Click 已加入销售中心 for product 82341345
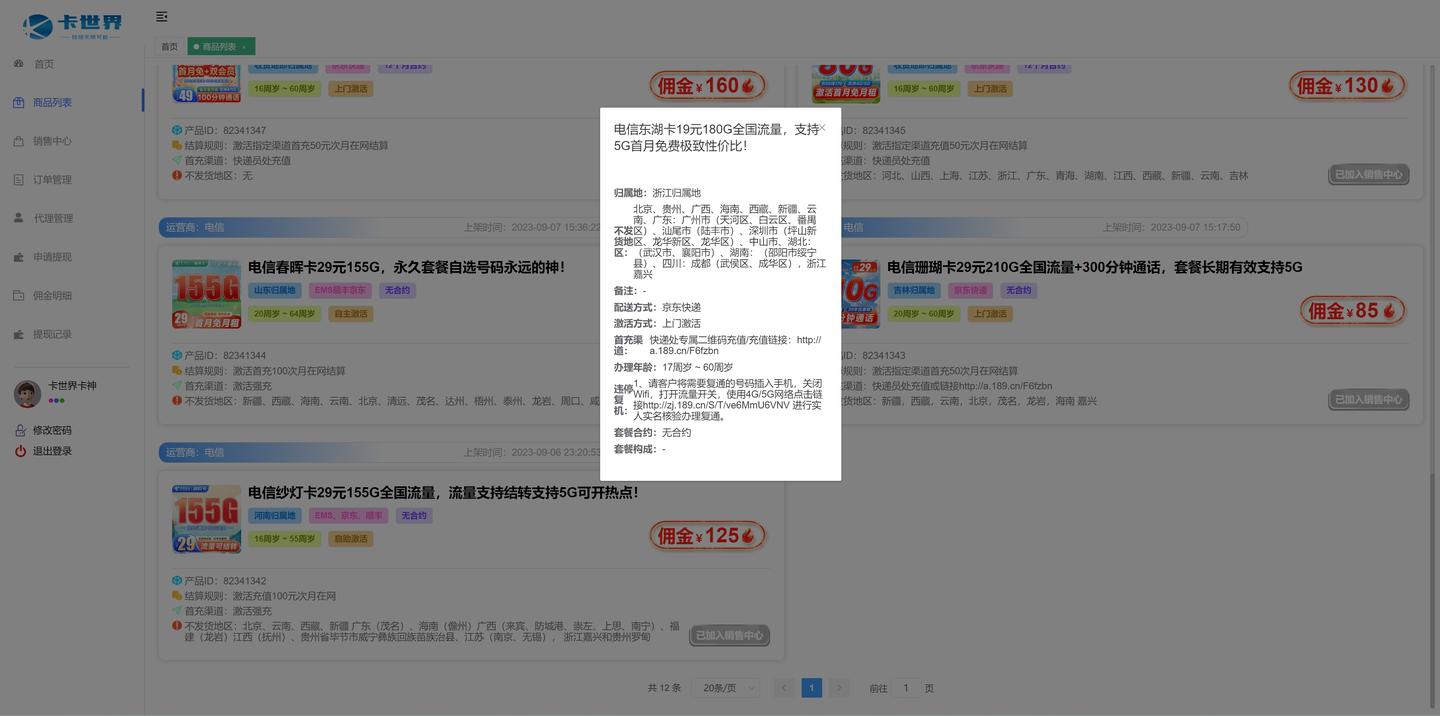 click(1369, 174)
